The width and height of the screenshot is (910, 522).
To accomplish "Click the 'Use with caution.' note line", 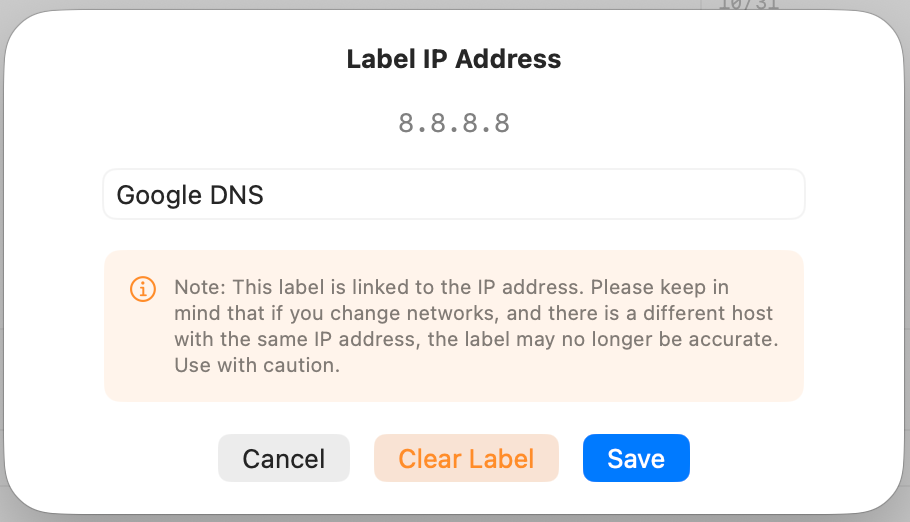I will point(257,365).
